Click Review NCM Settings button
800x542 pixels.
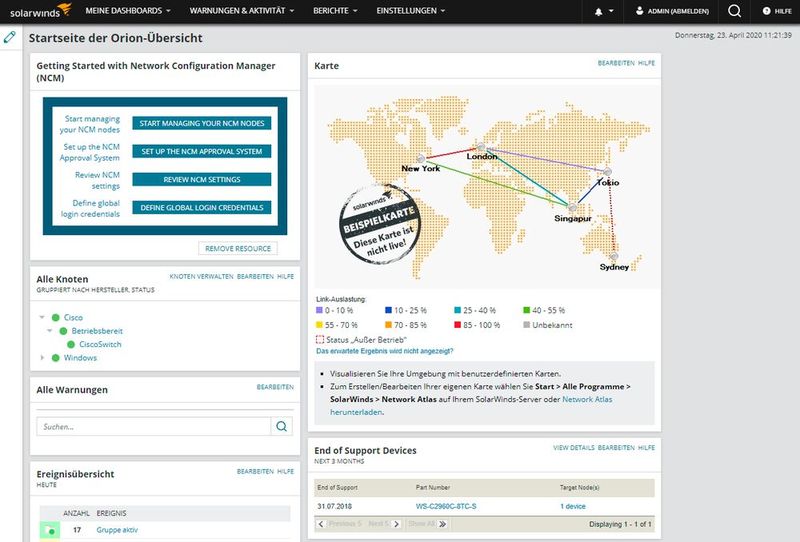coord(202,179)
